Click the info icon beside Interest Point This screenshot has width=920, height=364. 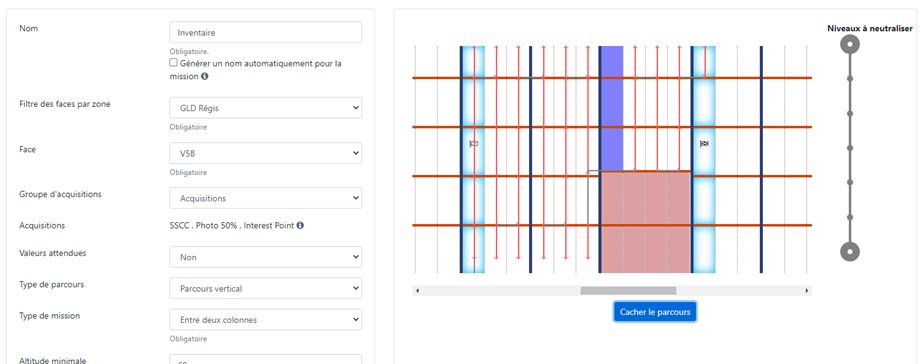300,225
